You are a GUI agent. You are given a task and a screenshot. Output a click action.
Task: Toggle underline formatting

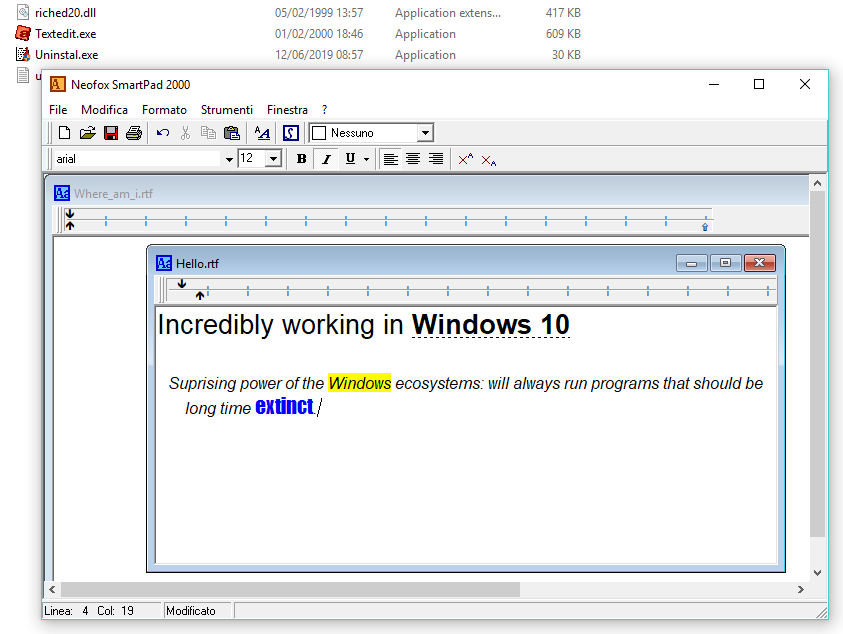[350, 159]
